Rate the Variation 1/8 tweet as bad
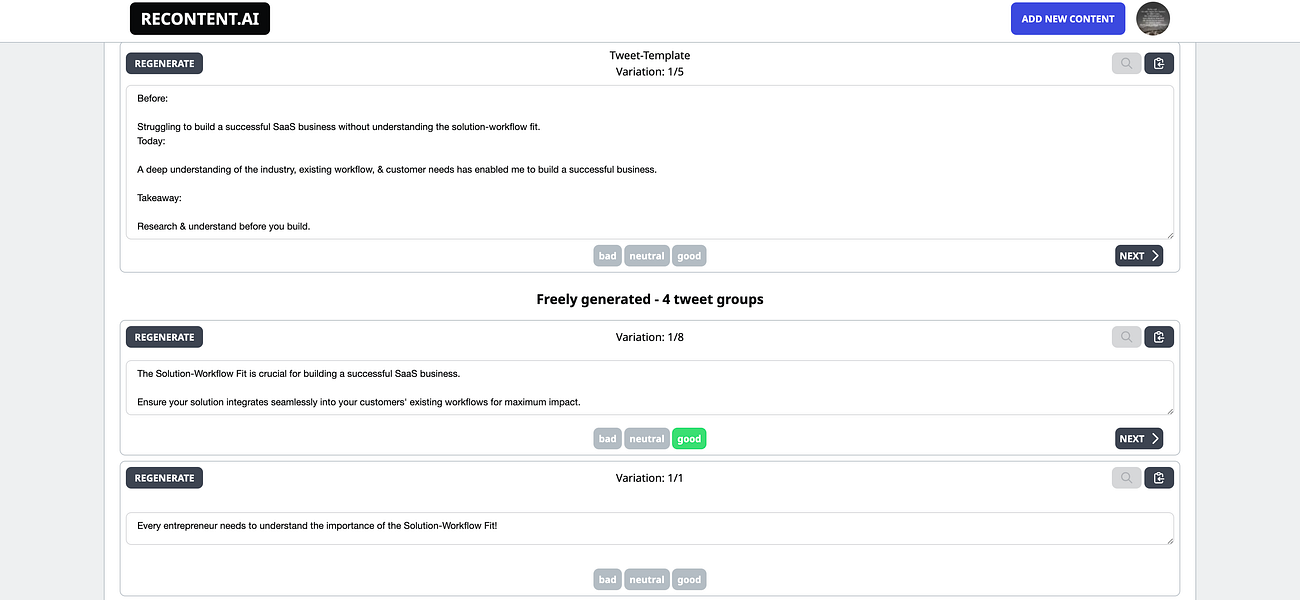 607,439
